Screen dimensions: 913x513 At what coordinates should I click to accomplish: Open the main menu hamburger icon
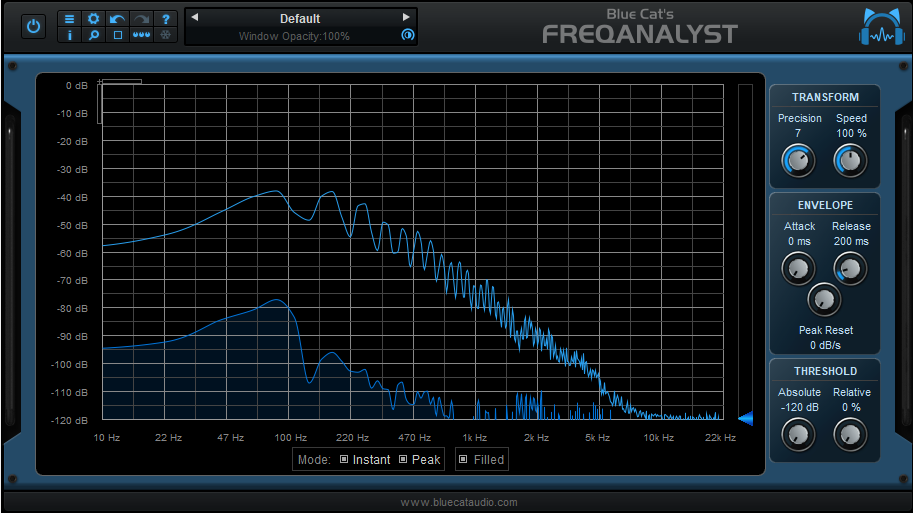(x=69, y=19)
